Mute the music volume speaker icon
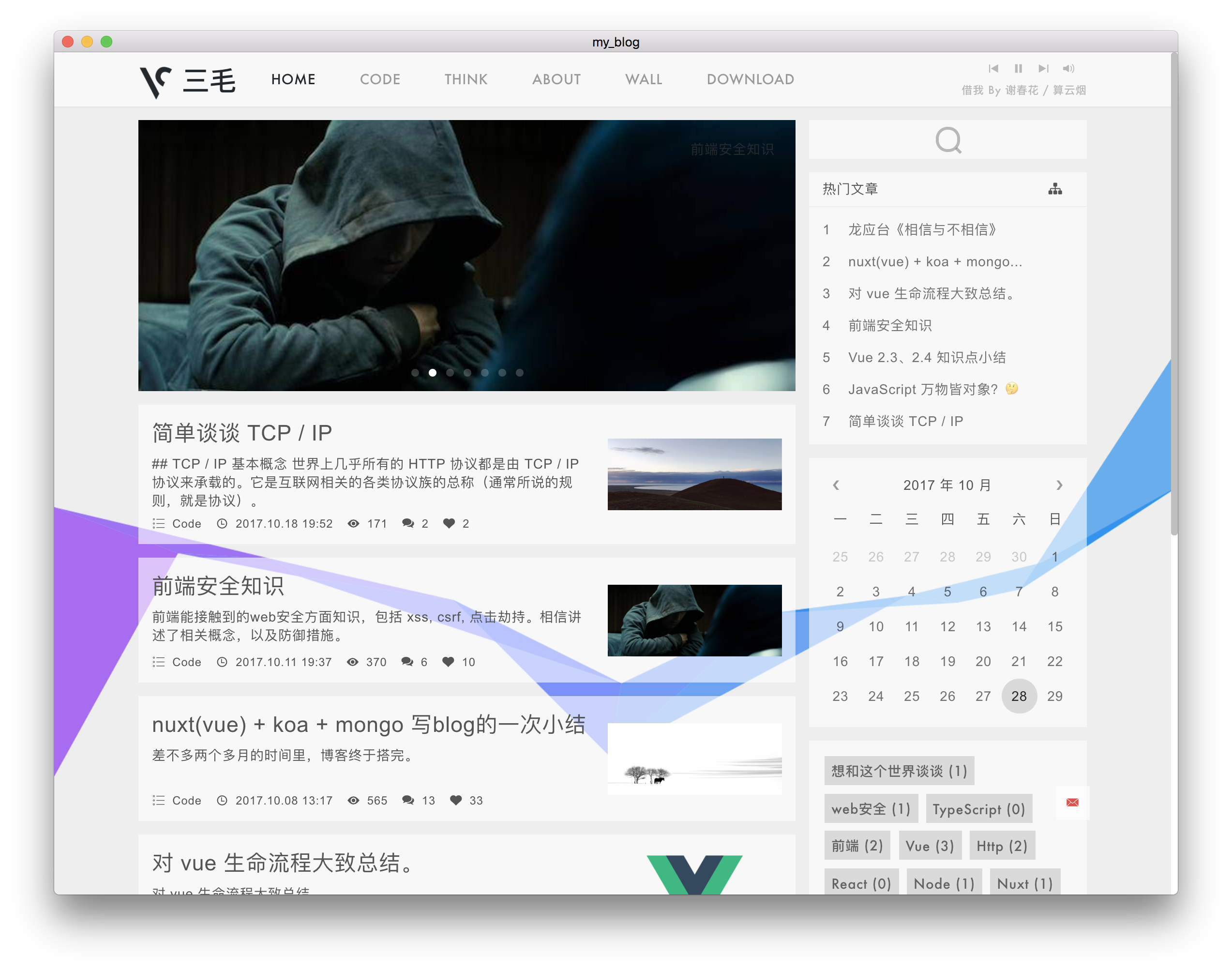Image resolution: width=1232 pixels, height=972 pixels. click(x=1068, y=68)
